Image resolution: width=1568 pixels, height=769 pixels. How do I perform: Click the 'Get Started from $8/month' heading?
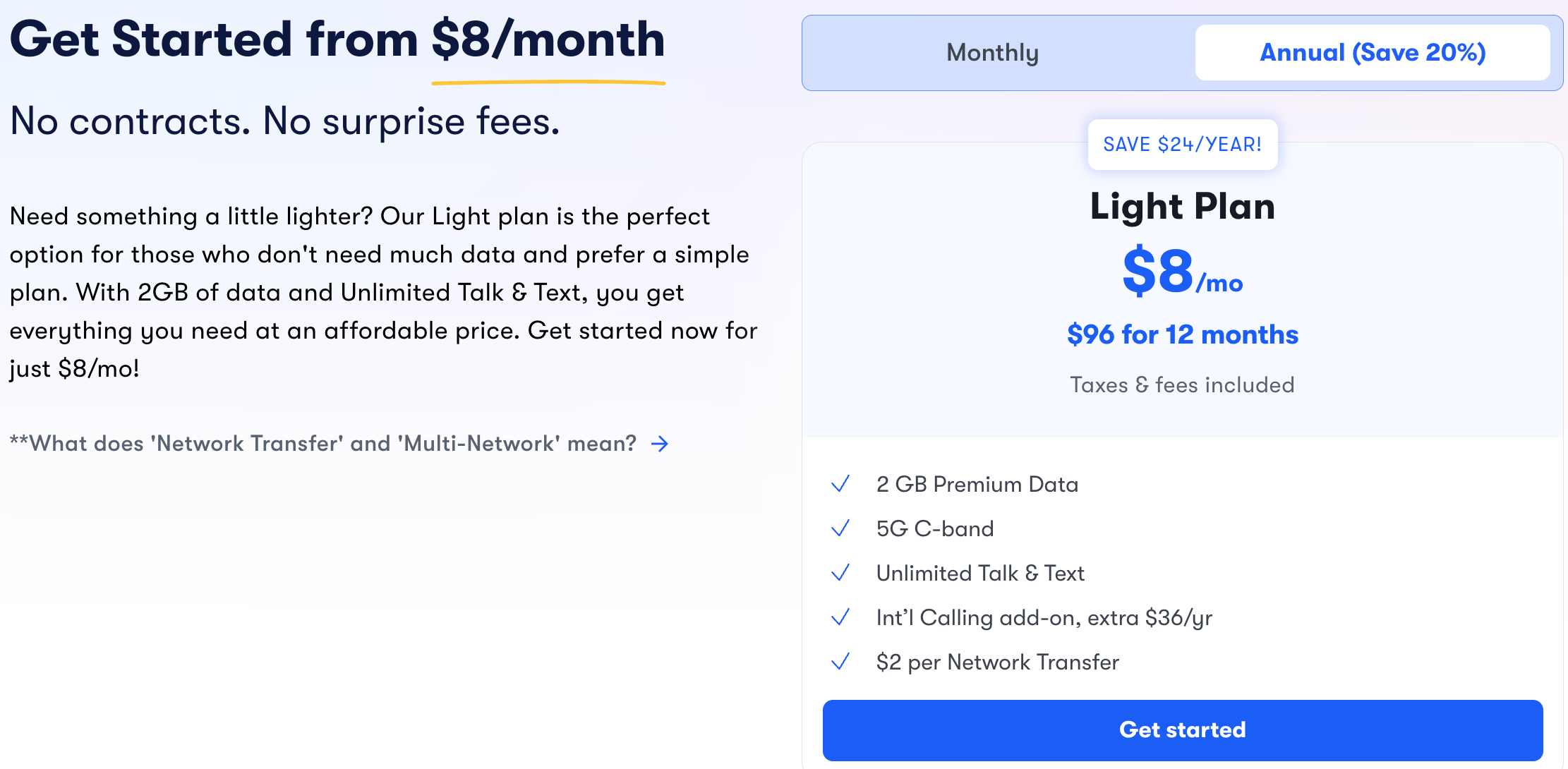pyautogui.click(x=337, y=40)
